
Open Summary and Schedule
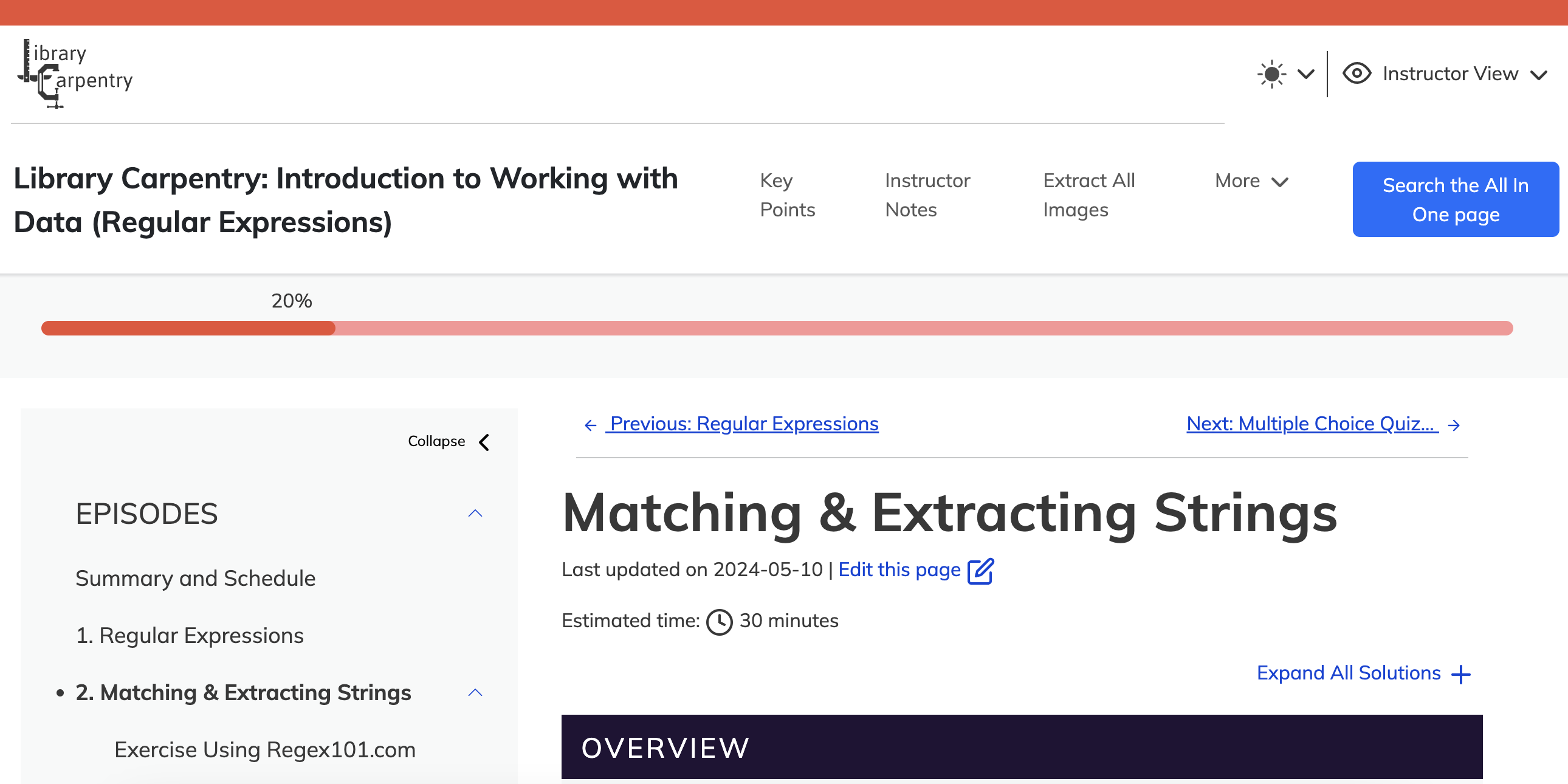195,578
